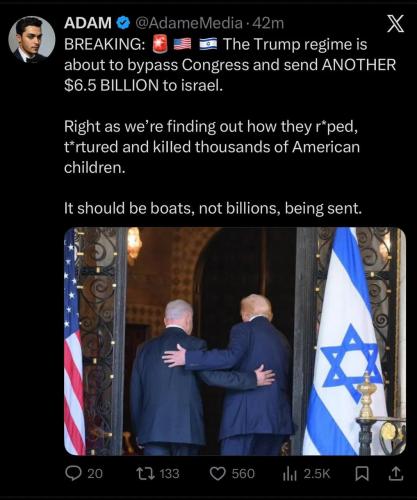Click the tweet text about $6.5 BILLION
The image size is (417, 500).
230,65
